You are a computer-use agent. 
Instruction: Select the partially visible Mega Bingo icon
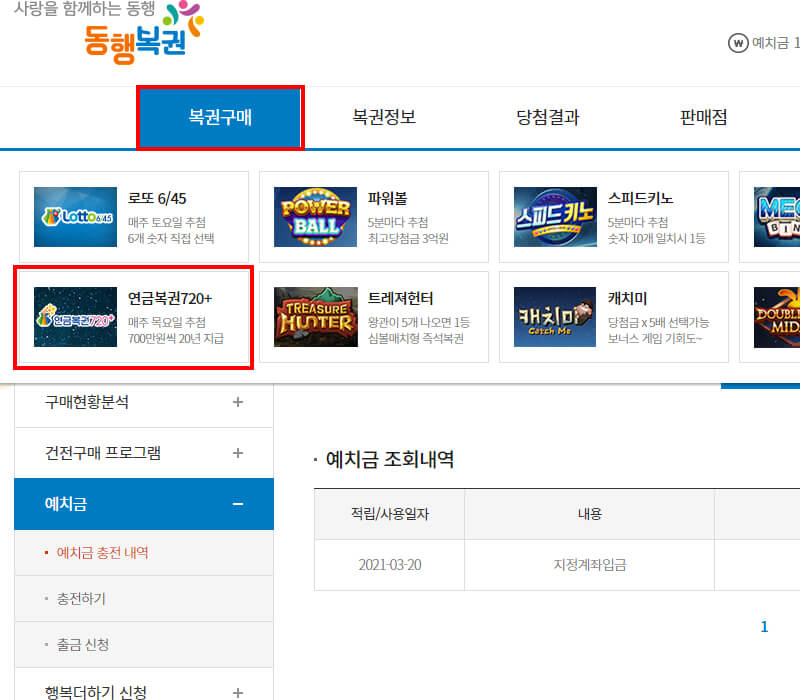(779, 216)
